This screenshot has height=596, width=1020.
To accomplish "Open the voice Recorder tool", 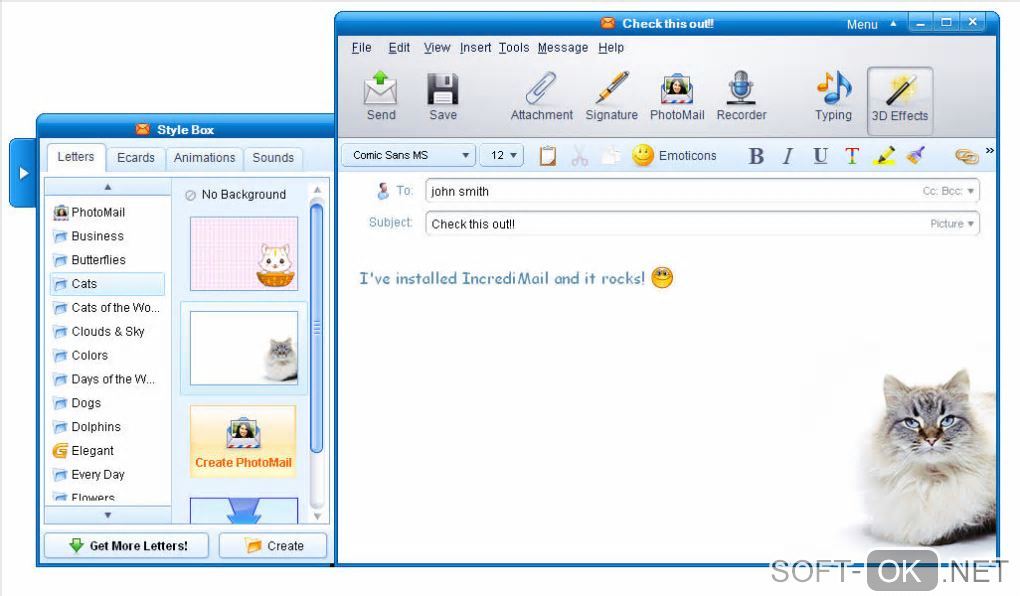I will pyautogui.click(x=741, y=96).
